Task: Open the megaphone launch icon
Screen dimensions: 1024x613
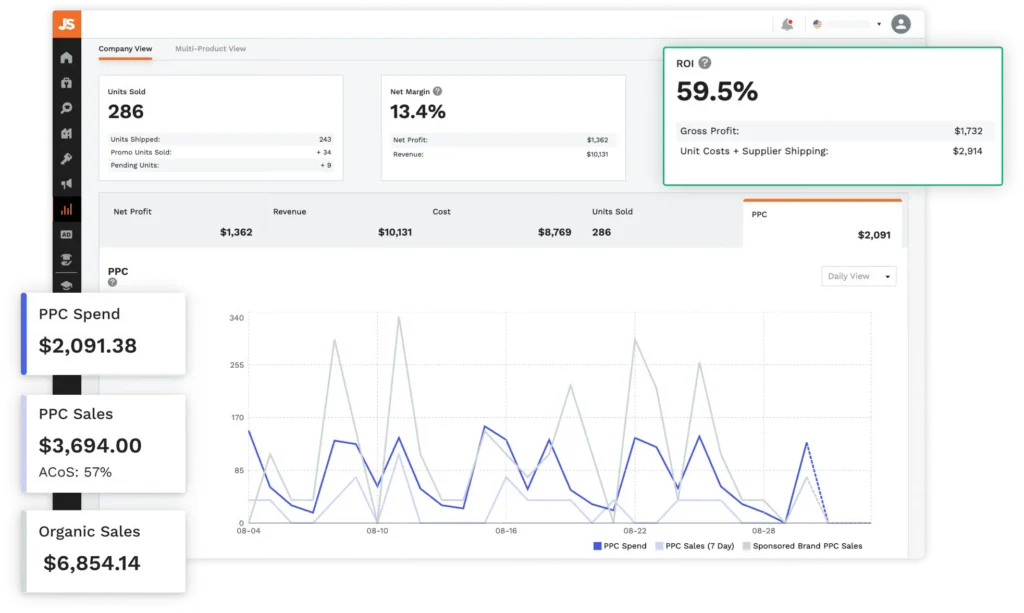Action: click(66, 183)
